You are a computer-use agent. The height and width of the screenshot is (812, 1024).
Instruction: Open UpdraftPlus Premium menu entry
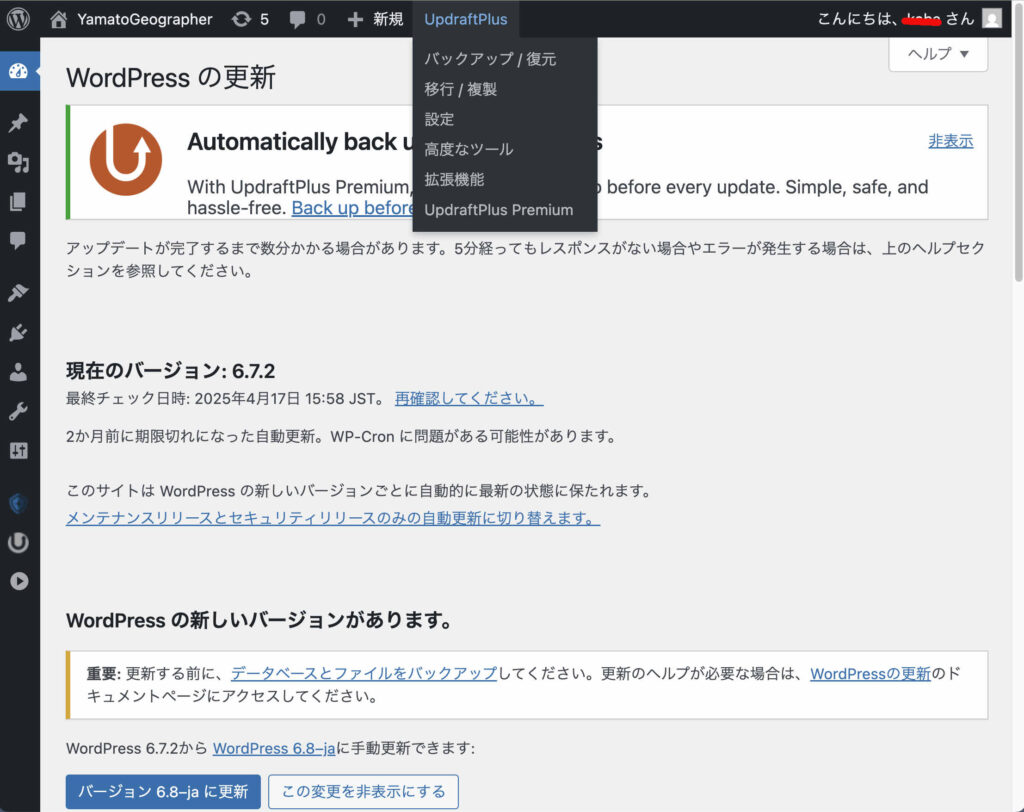point(499,210)
